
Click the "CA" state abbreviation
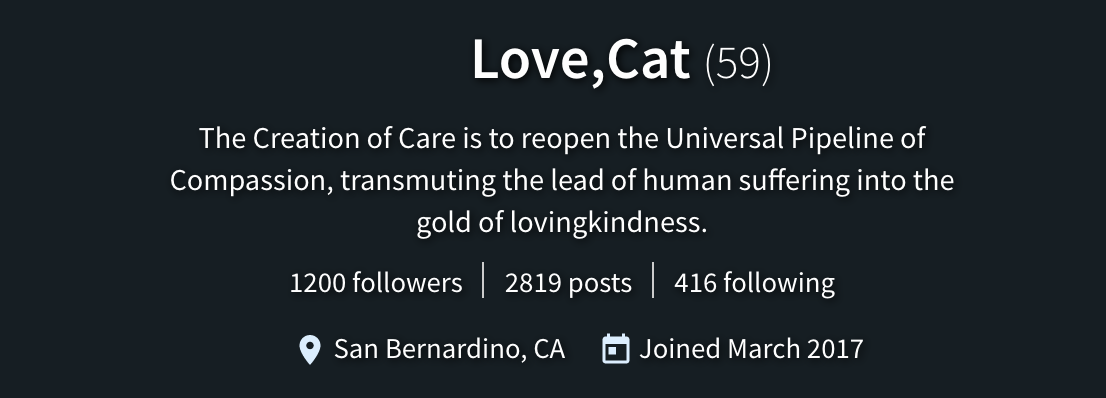[549, 349]
